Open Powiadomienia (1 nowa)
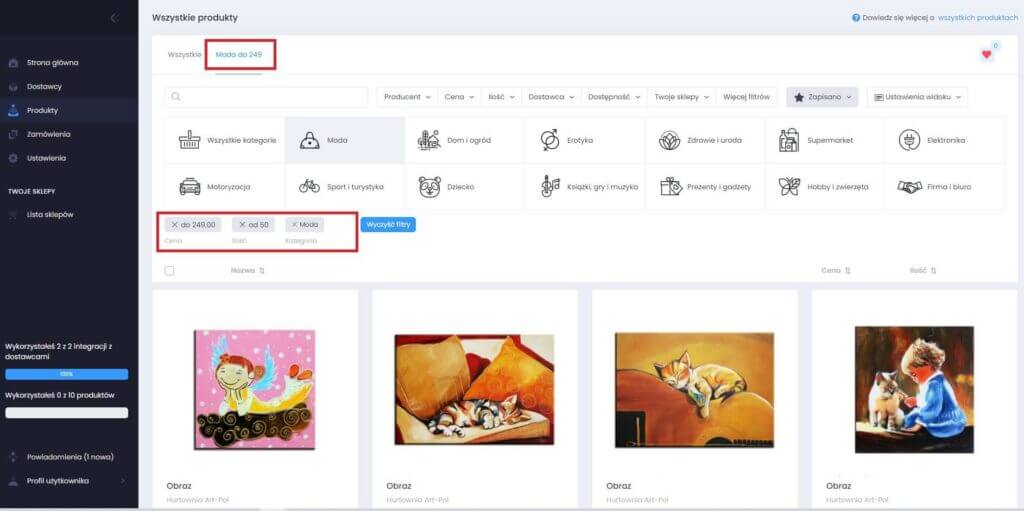The height and width of the screenshot is (511, 1024). pyautogui.click(x=70, y=457)
